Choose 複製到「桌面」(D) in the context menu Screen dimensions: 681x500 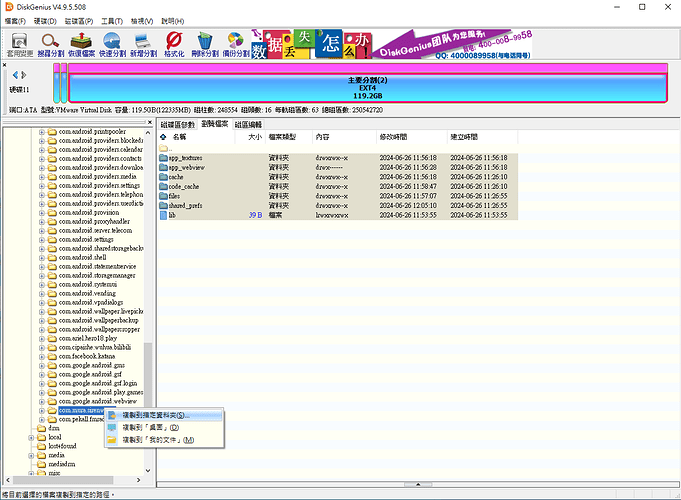click(x=165, y=427)
